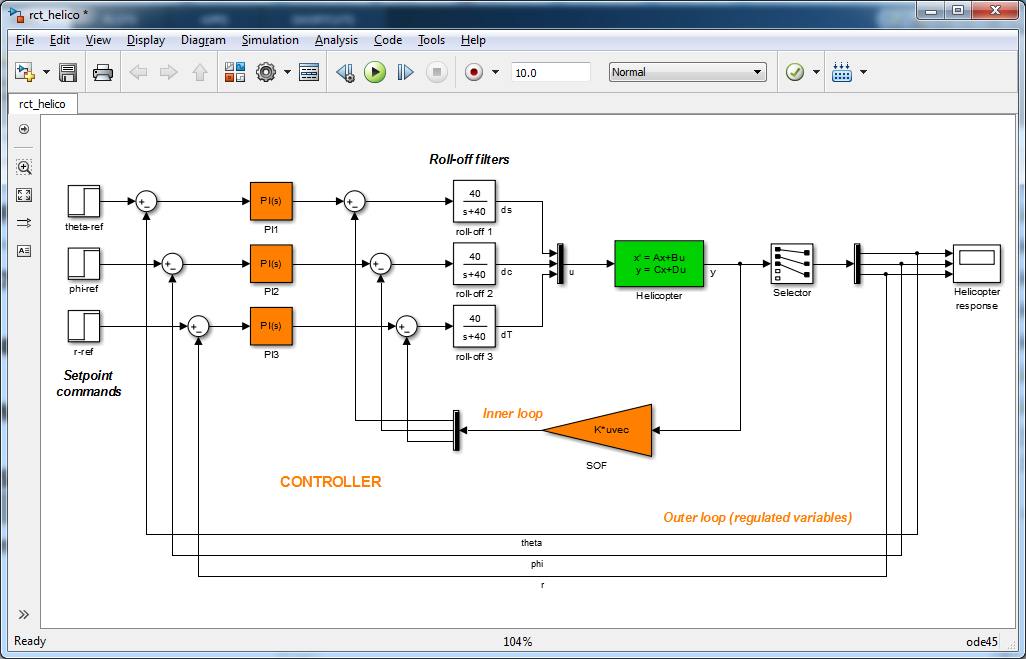Click the CONTROLLER annotation text
This screenshot has width=1026, height=659.
(x=330, y=482)
